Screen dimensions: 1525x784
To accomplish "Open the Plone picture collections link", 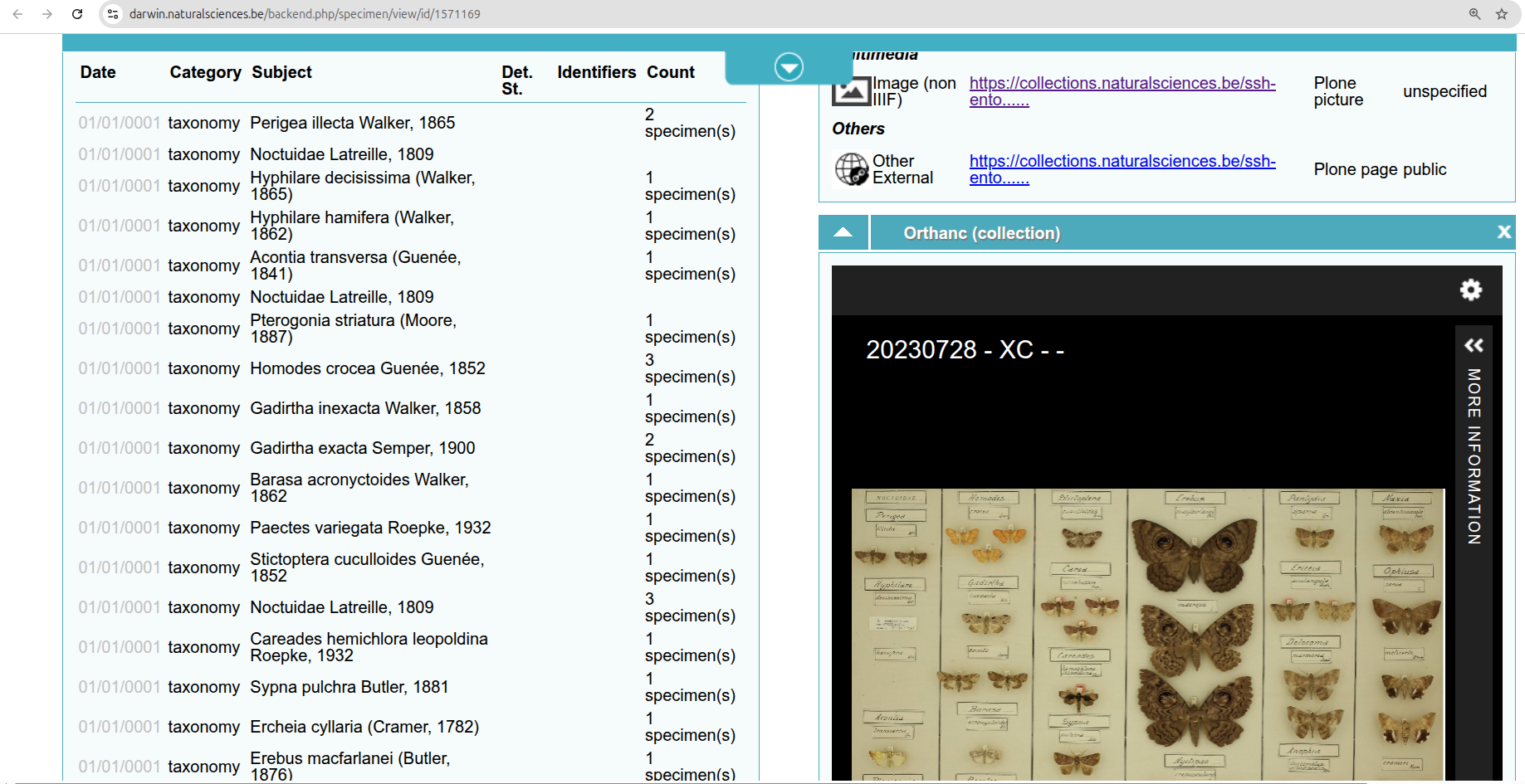I will (1122, 91).
